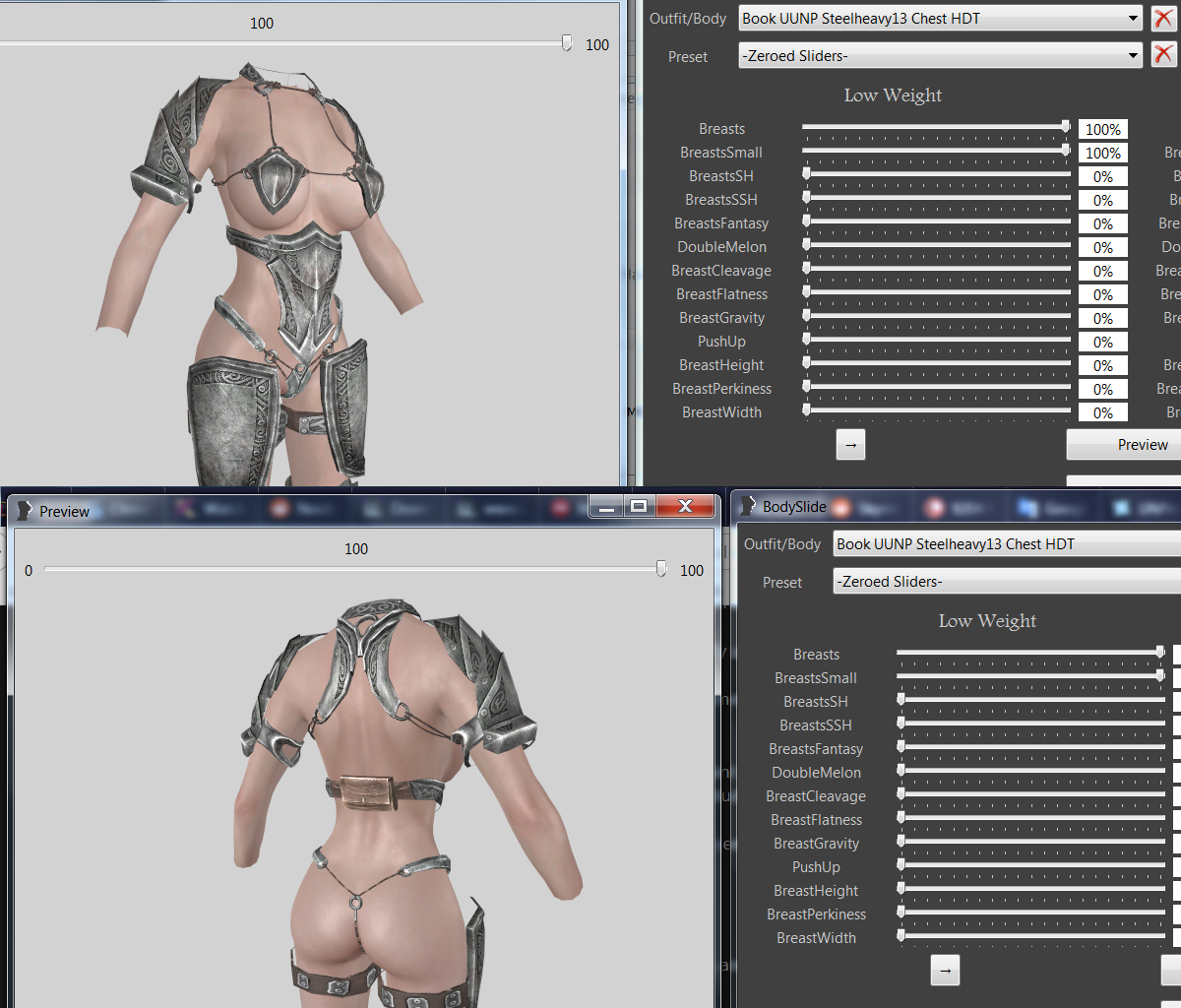Adjust BreastsFantasy low weight slider, upper window
Viewport: 1181px width, 1008px height.
[x=936, y=222]
